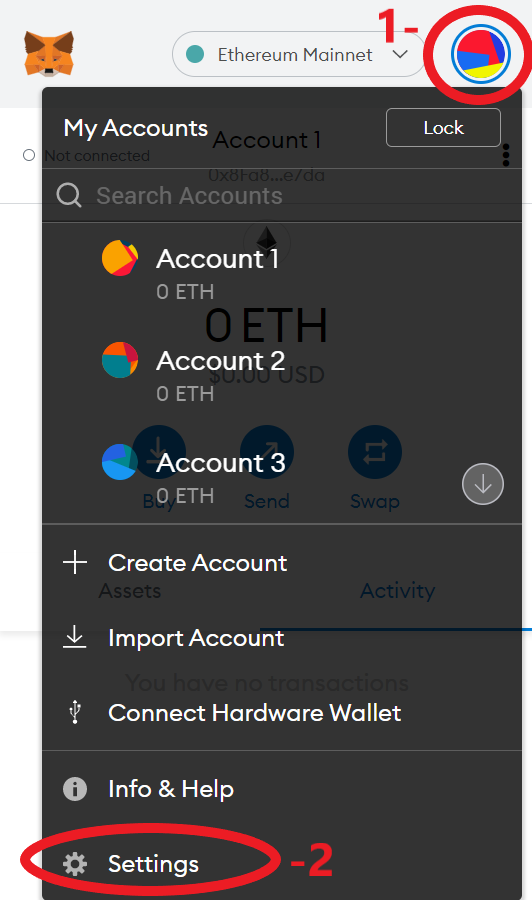Click the Create Account plus icon
This screenshot has width=532, height=900.
(x=75, y=562)
